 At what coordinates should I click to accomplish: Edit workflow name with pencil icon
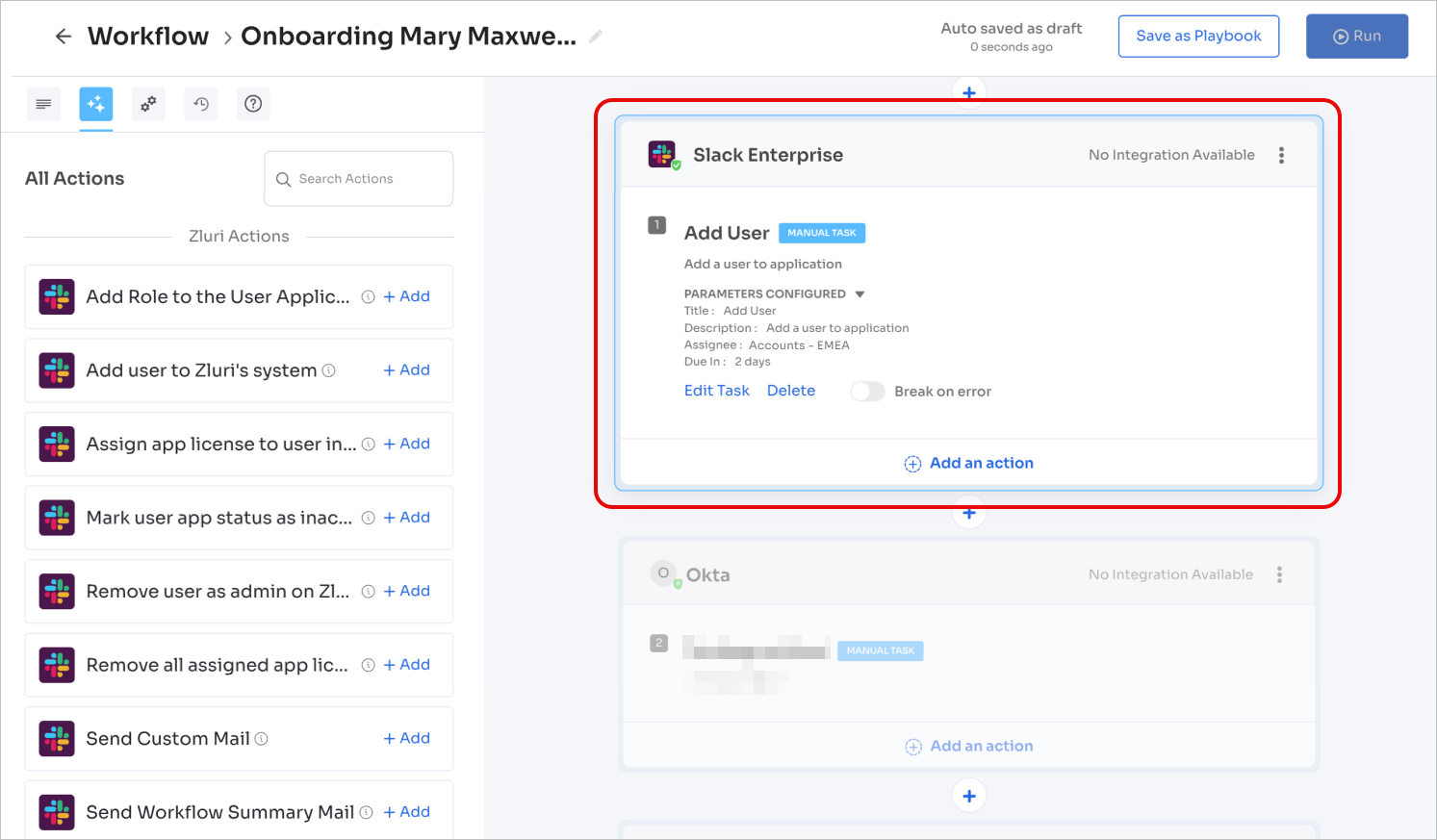[x=596, y=37]
